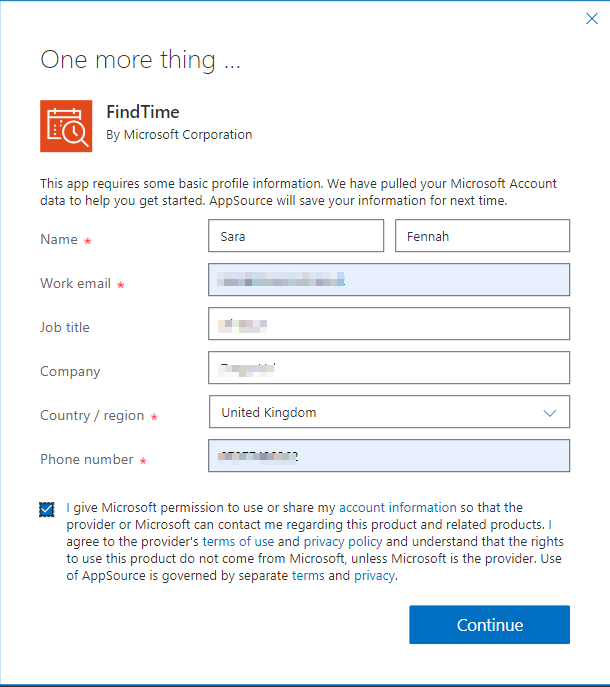Click the Work email field label
610x687 pixels.
[75, 283]
